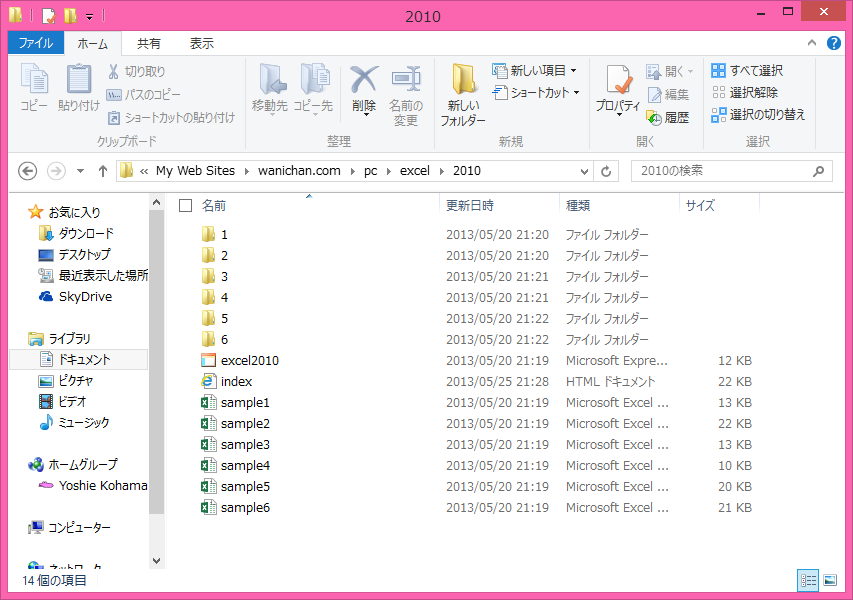Select ドキュメント library in navigation pane
This screenshot has width=853, height=600.
point(78,360)
